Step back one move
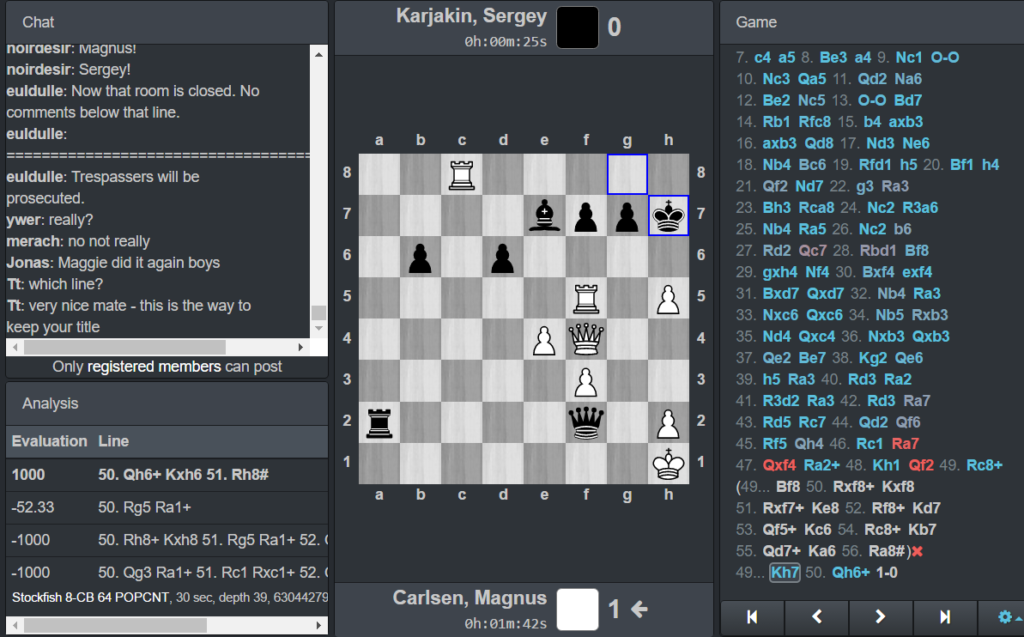Viewport: 1024px width, 637px height. (x=816, y=617)
